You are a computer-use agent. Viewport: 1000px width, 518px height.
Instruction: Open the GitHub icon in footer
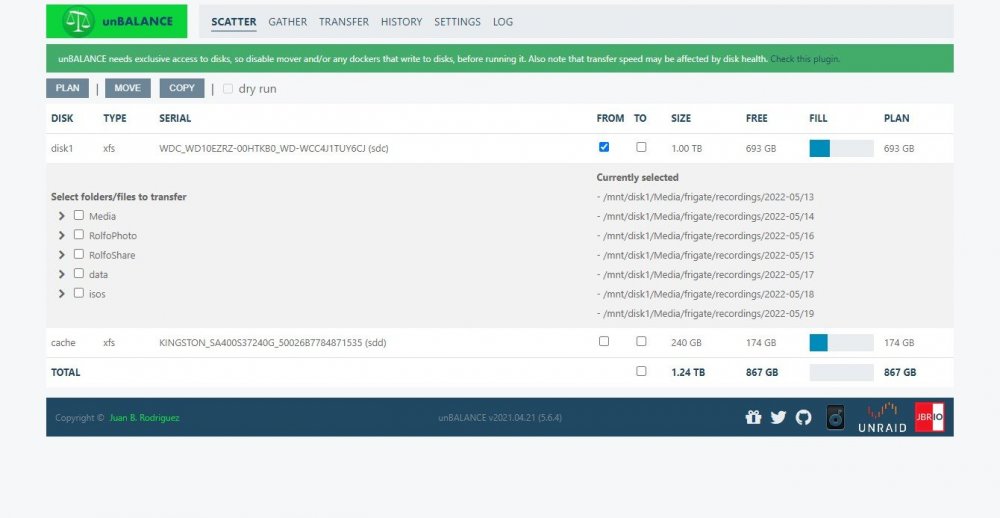tap(804, 417)
